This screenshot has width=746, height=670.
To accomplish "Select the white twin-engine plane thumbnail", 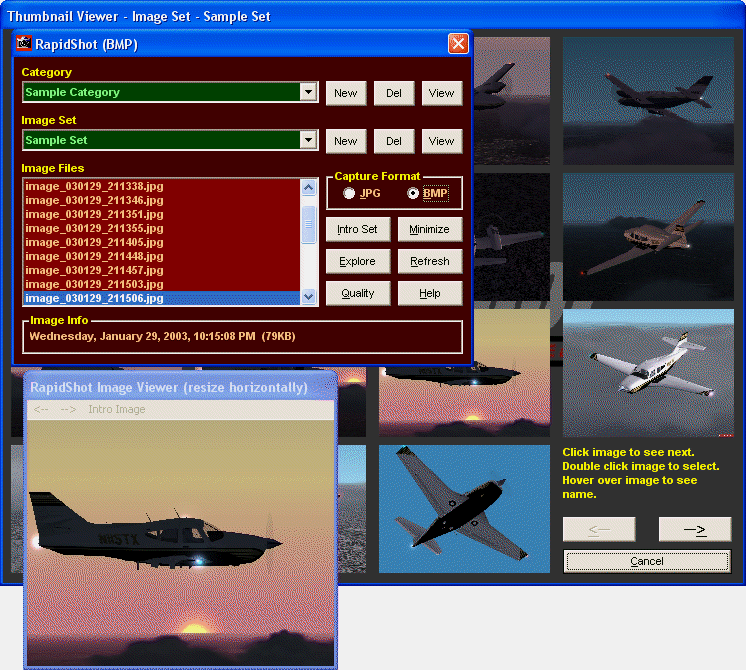I will point(634,372).
